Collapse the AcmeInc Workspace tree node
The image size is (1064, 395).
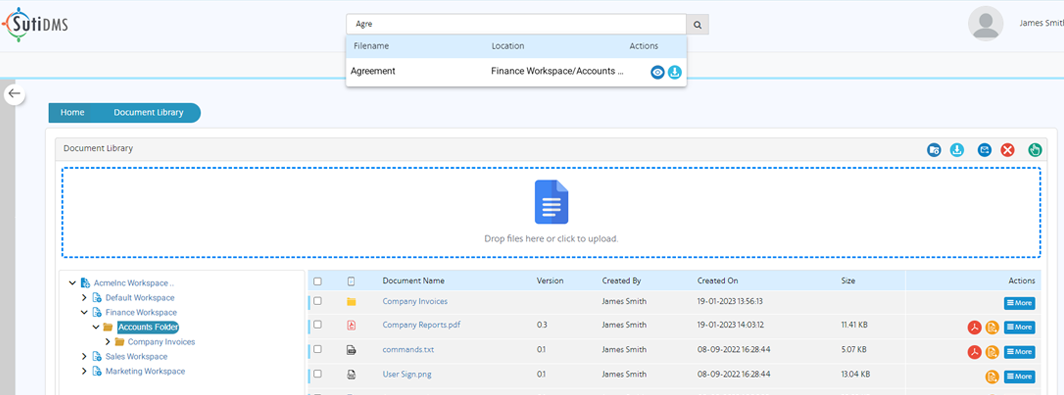pyautogui.click(x=73, y=282)
